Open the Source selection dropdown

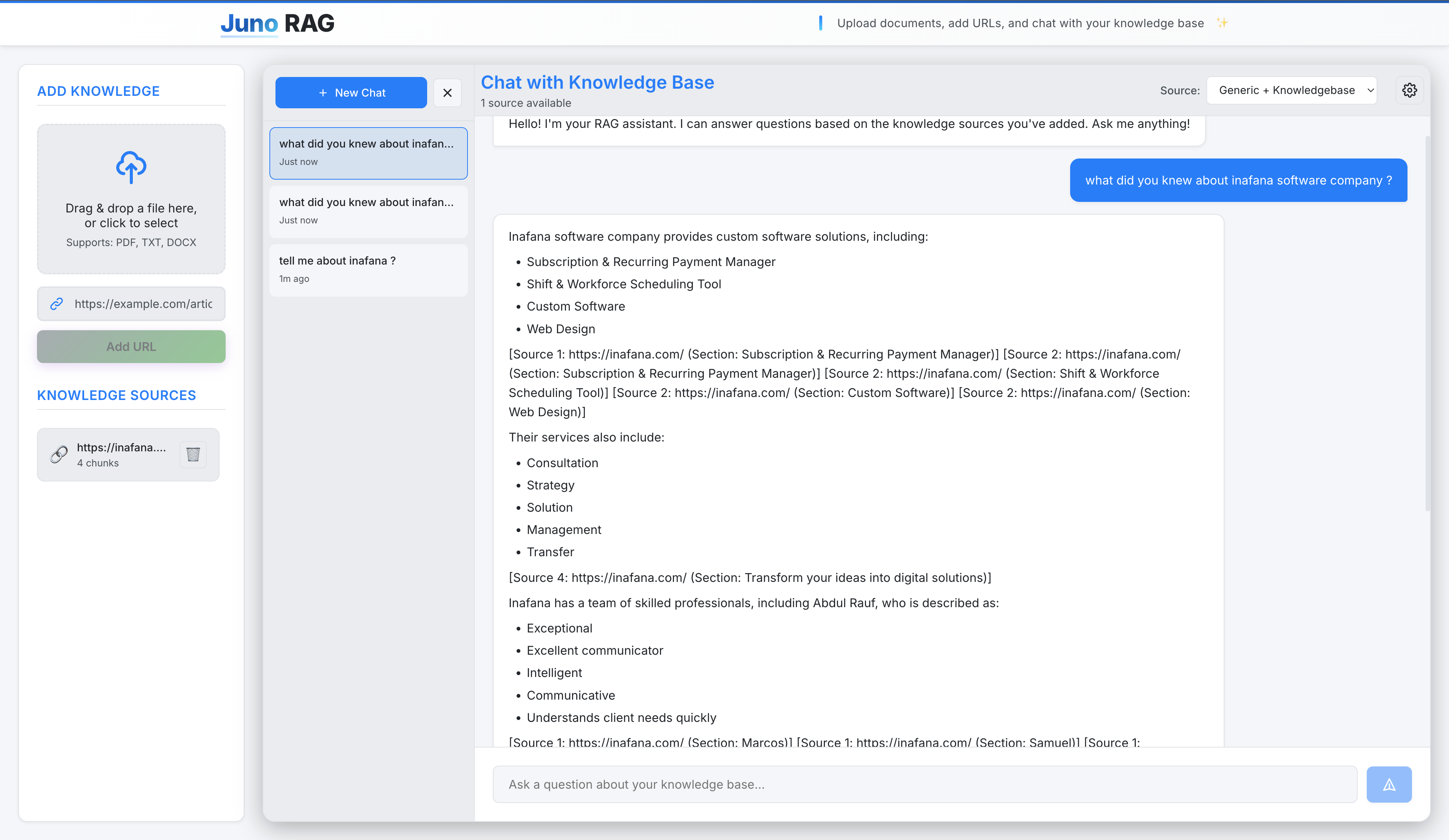tap(1291, 90)
